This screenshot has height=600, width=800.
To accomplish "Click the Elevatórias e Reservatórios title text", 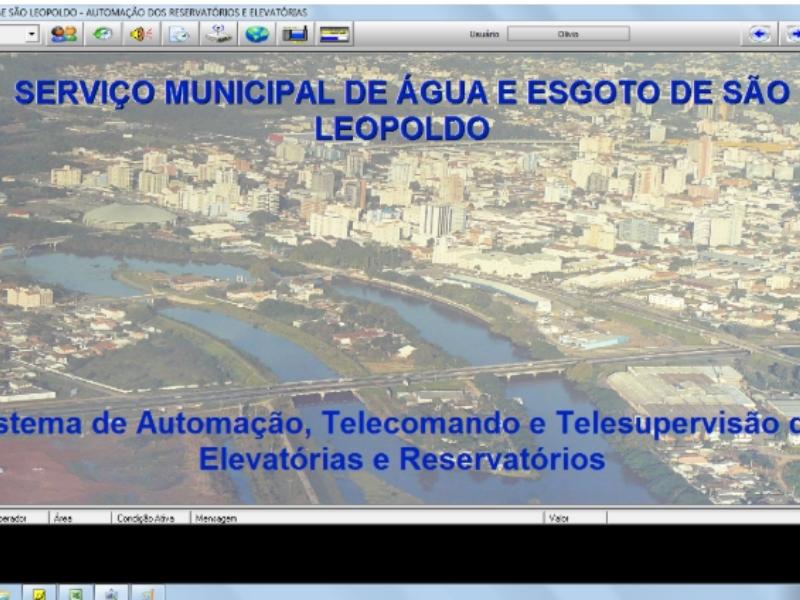I will [x=401, y=459].
